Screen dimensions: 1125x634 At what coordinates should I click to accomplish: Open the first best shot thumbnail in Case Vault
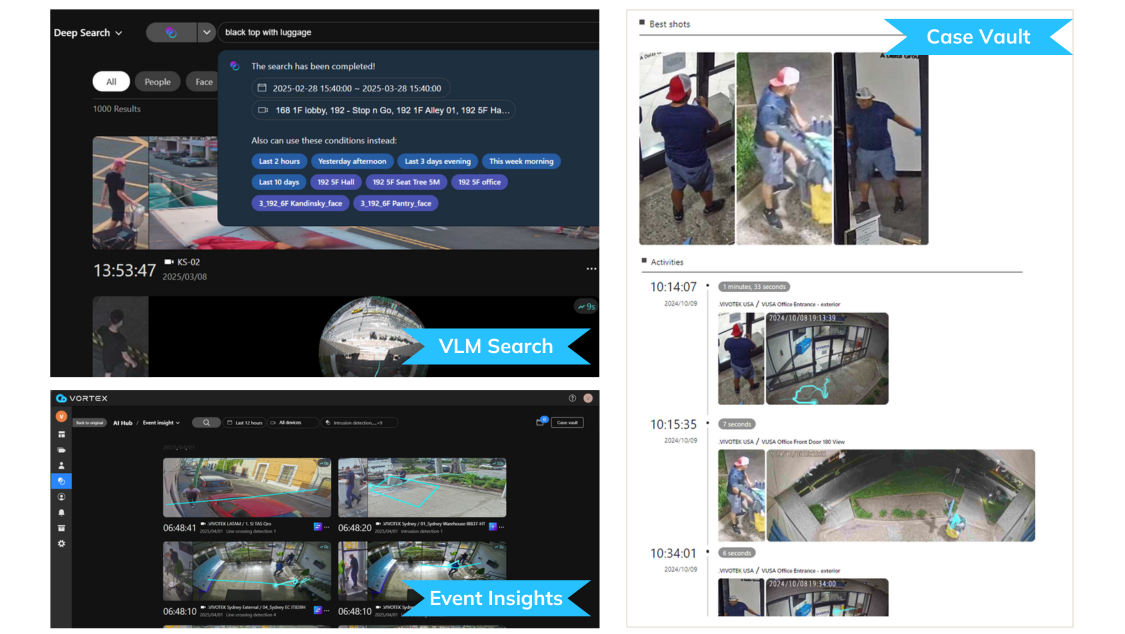click(x=686, y=148)
